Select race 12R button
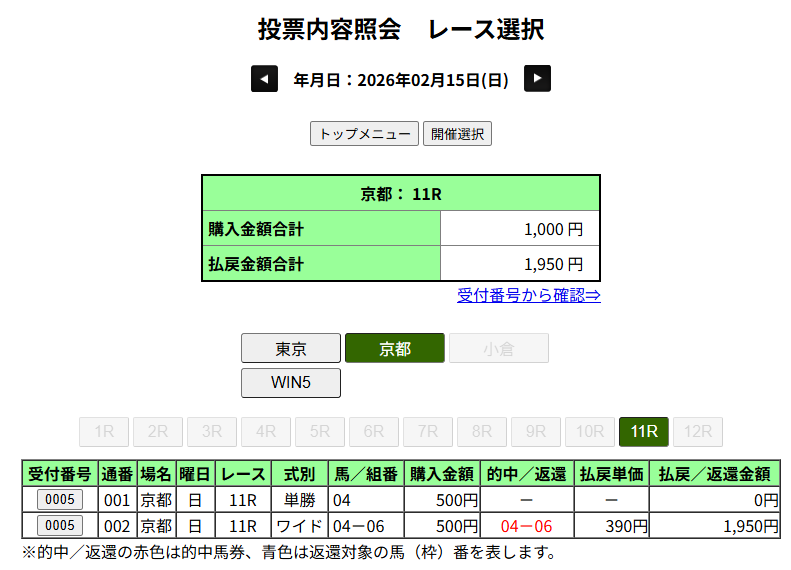This screenshot has height=570, width=791. (697, 432)
